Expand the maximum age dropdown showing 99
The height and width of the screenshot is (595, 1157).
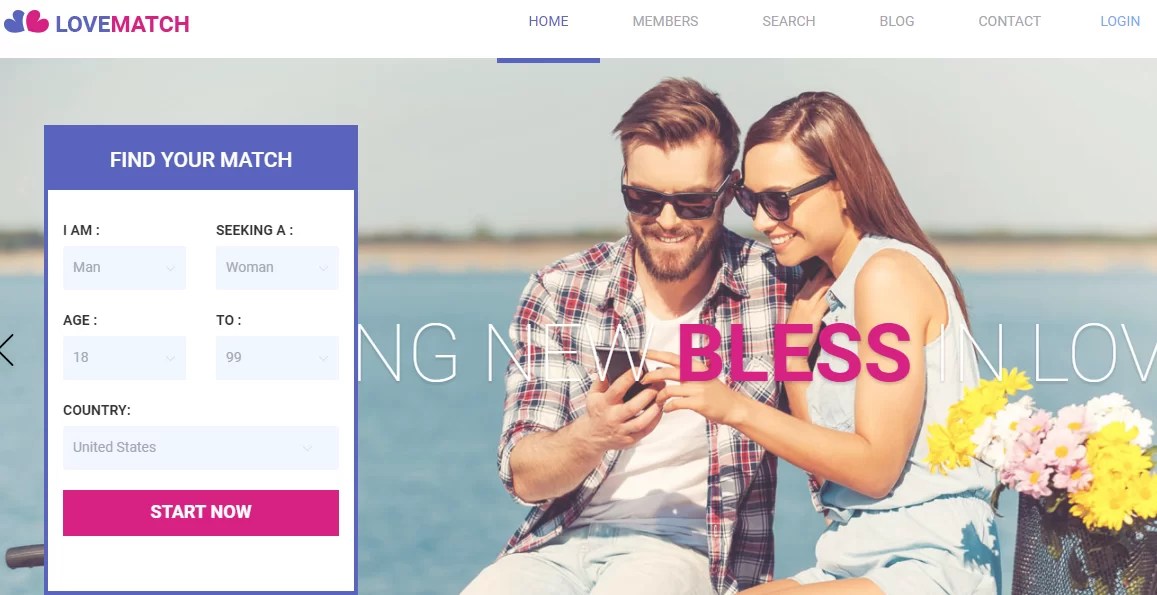tap(277, 357)
